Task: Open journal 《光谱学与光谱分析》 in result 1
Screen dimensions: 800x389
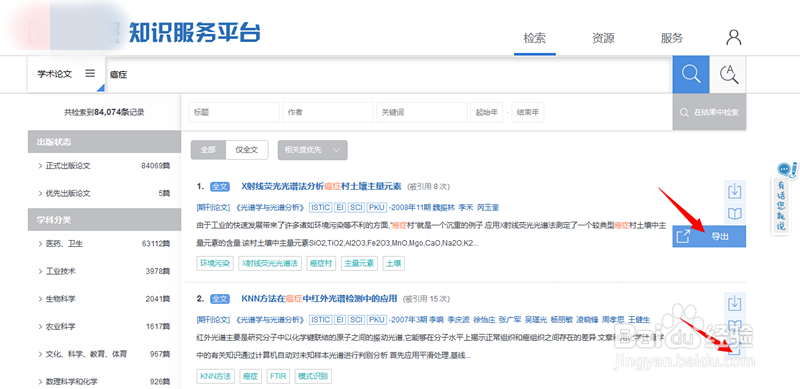Action: [269, 207]
